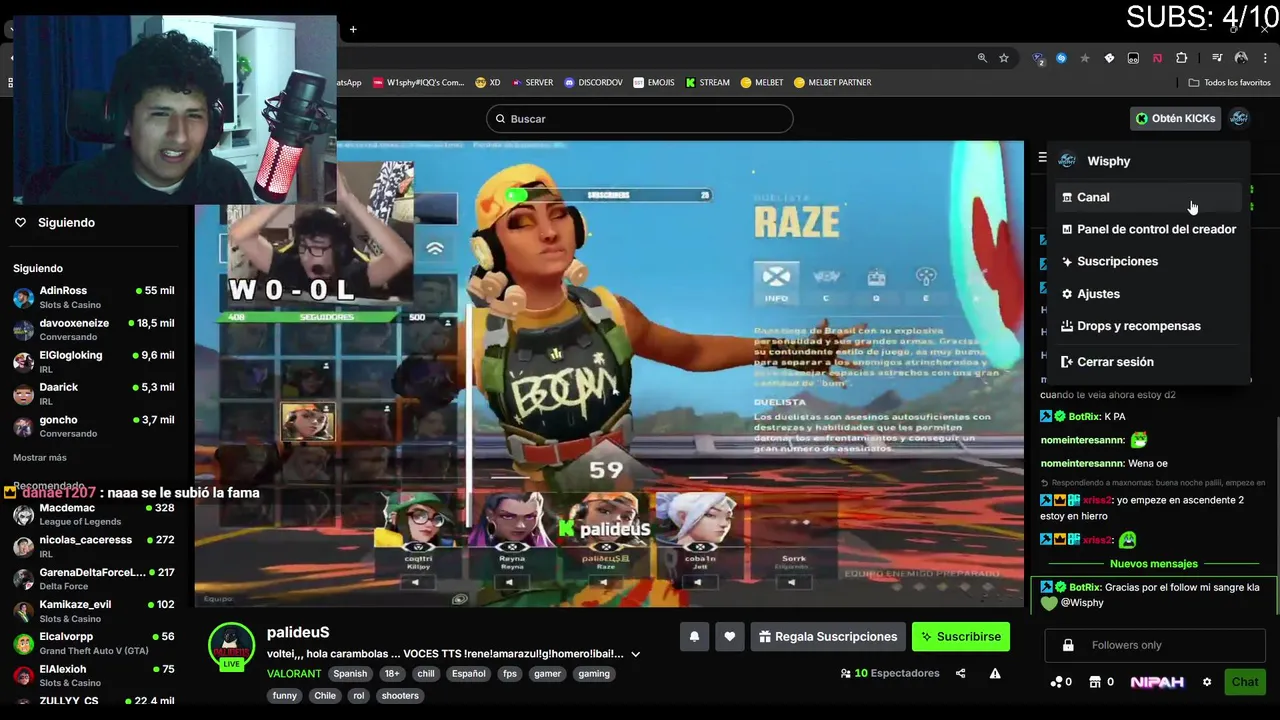The height and width of the screenshot is (720, 1280).
Task: Click the chill tag
Action: pos(426,674)
